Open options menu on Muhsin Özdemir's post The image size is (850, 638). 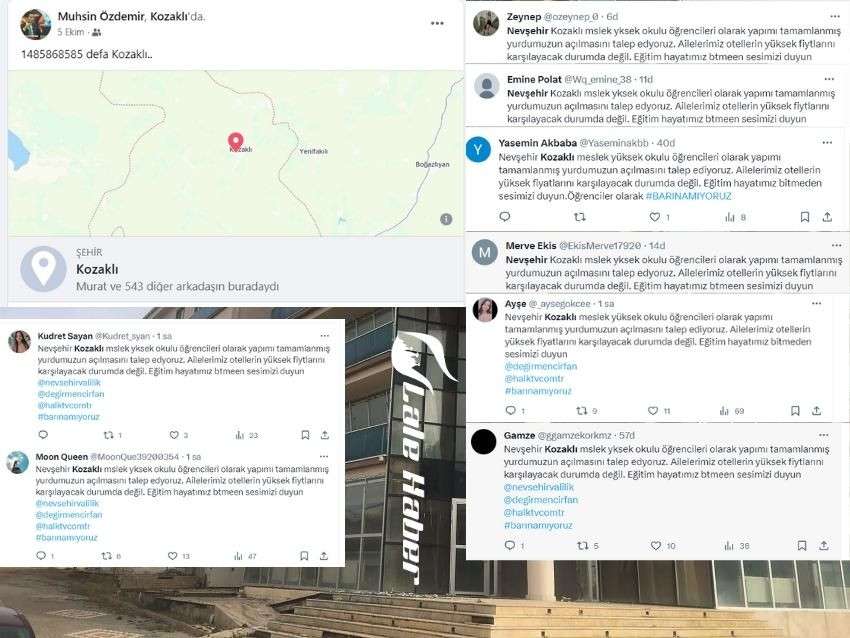[437, 23]
